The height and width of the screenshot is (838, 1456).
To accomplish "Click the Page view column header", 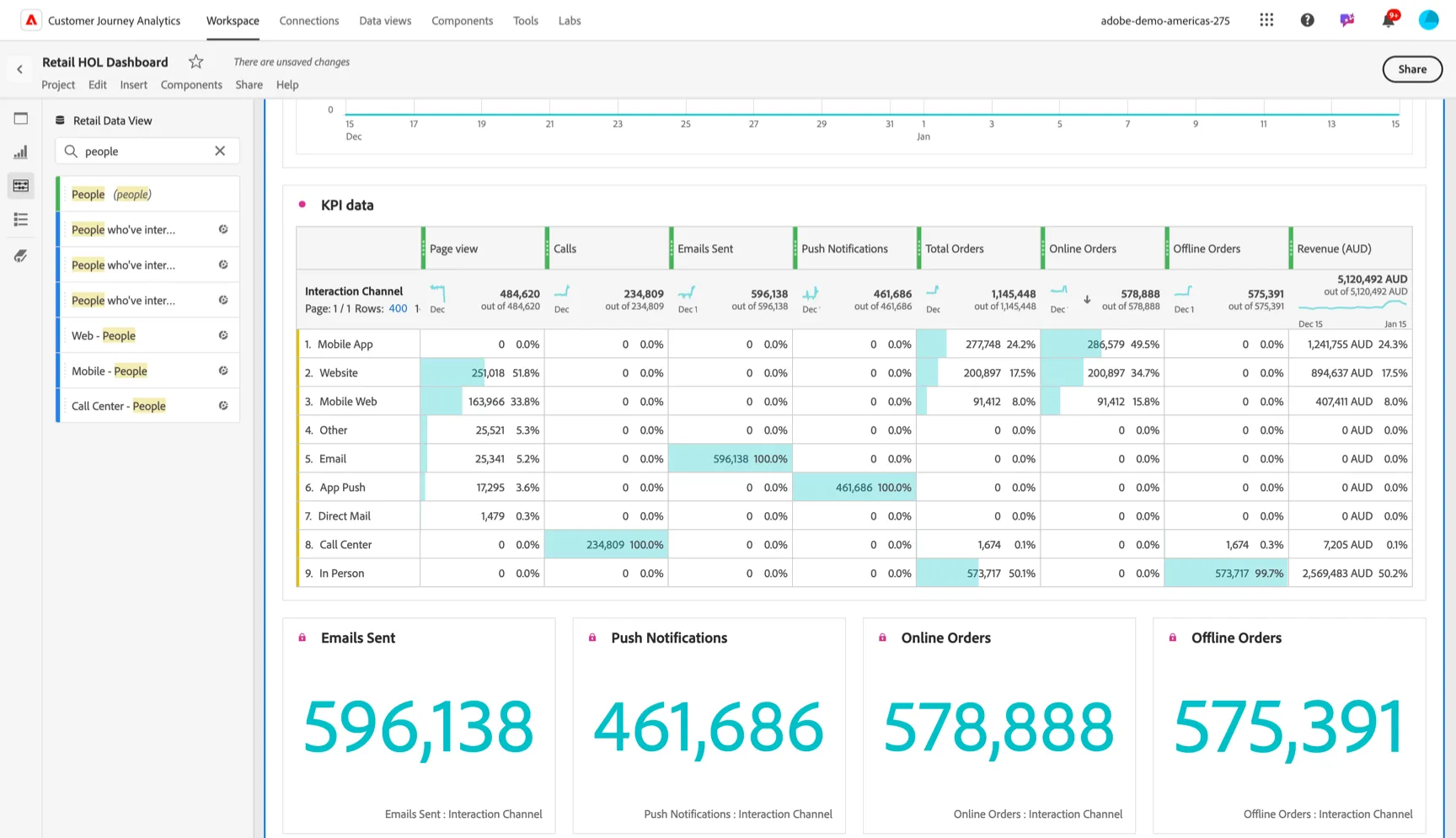I will (x=483, y=248).
